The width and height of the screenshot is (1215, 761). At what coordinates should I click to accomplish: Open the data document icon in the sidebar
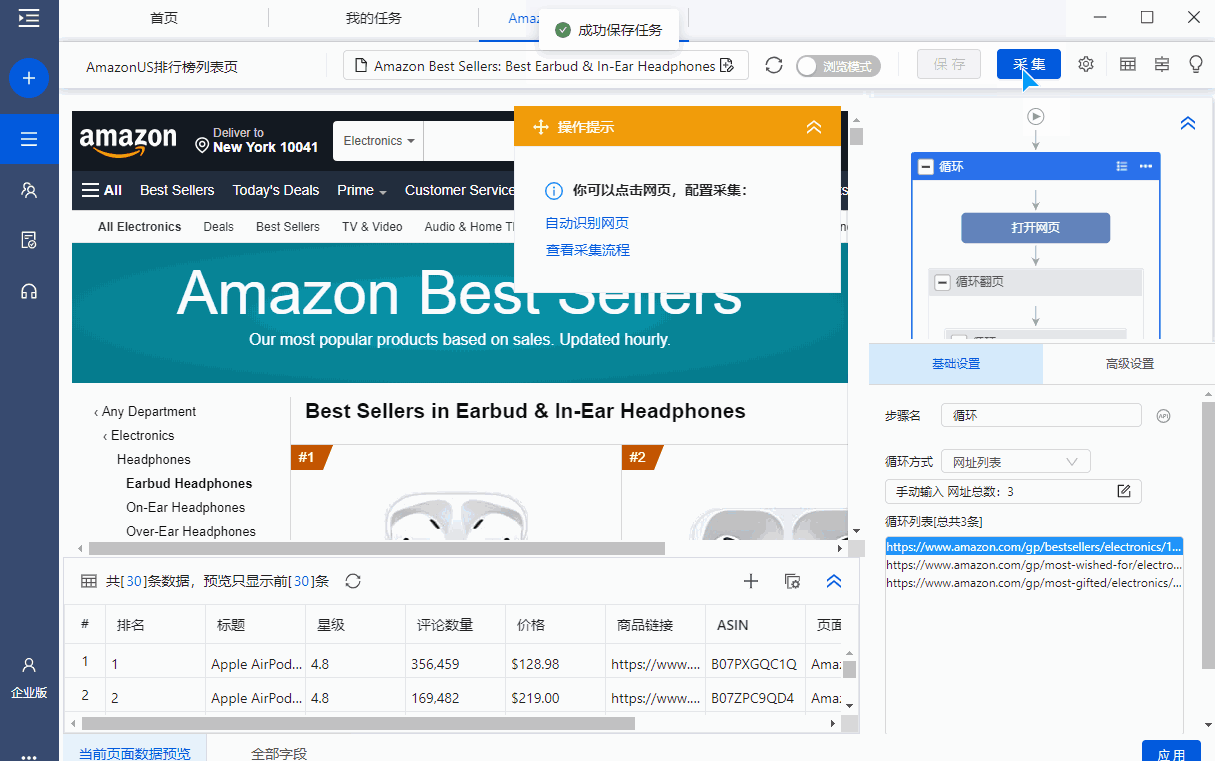click(29, 240)
